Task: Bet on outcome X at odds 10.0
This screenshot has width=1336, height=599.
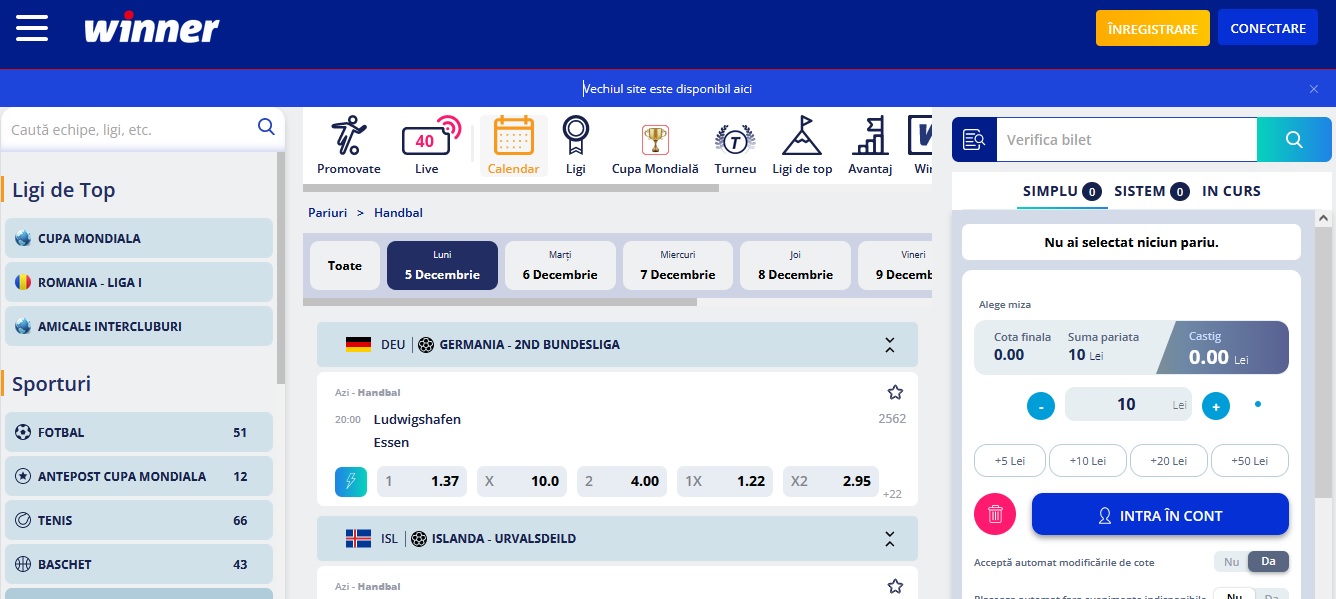Action: click(x=522, y=481)
